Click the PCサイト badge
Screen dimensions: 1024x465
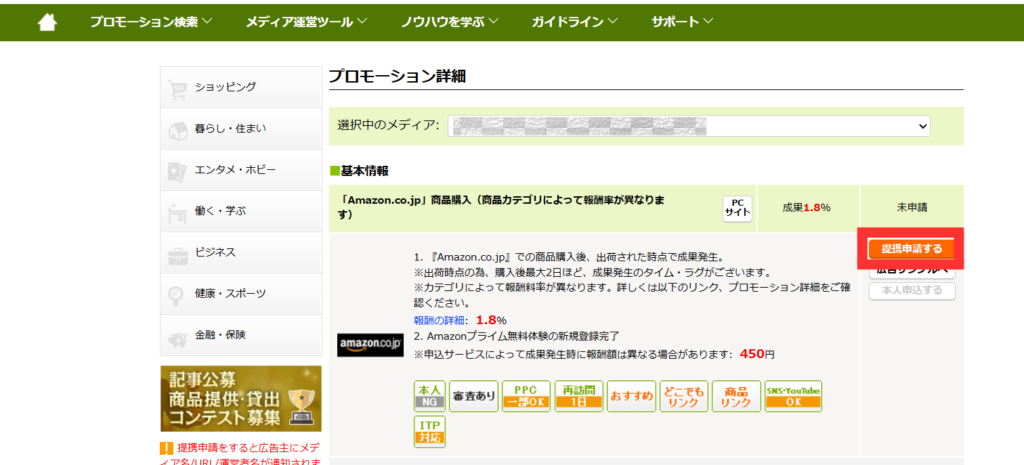point(737,209)
